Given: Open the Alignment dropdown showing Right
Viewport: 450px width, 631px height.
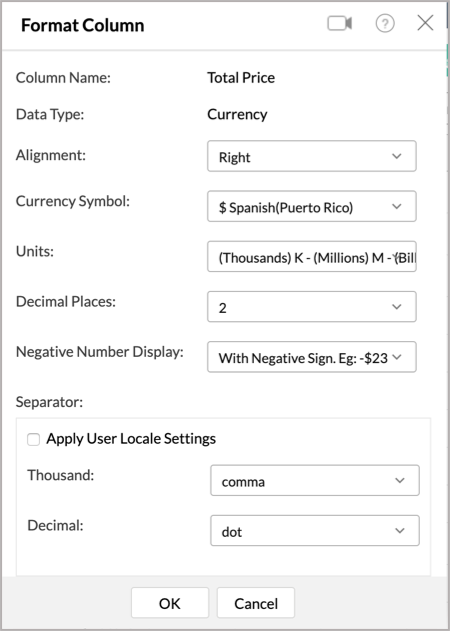Looking at the screenshot, I should click(312, 156).
